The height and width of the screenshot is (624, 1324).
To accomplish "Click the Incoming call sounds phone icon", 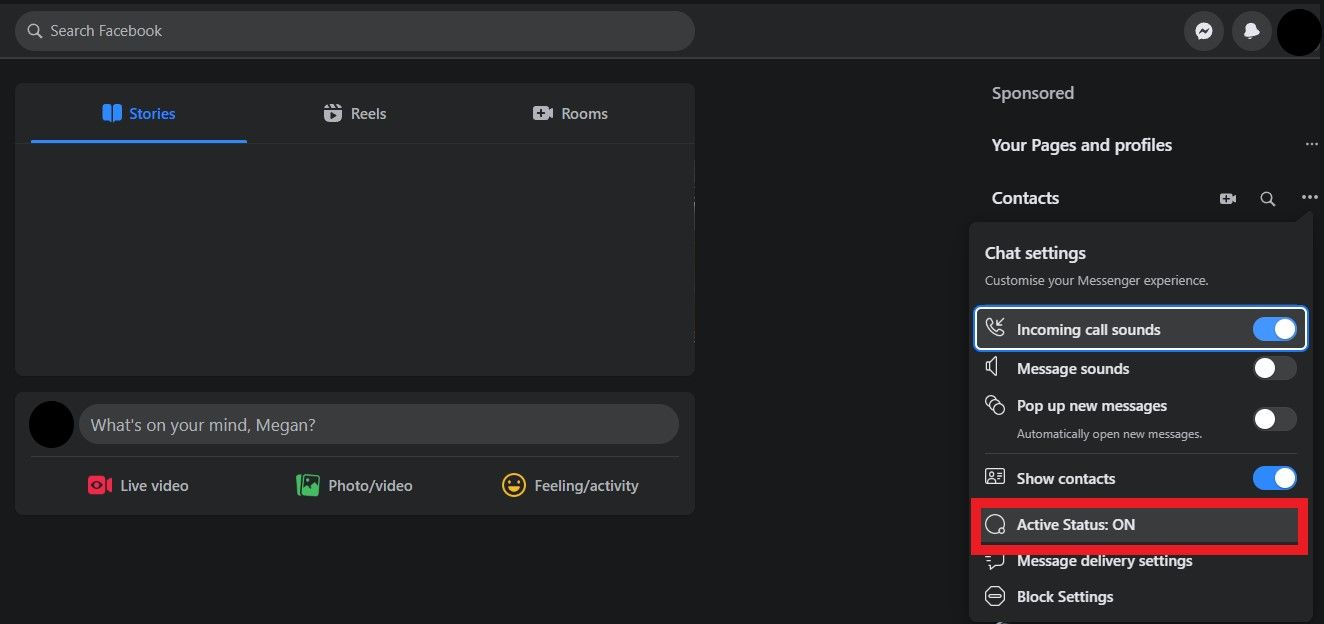I will tap(995, 328).
